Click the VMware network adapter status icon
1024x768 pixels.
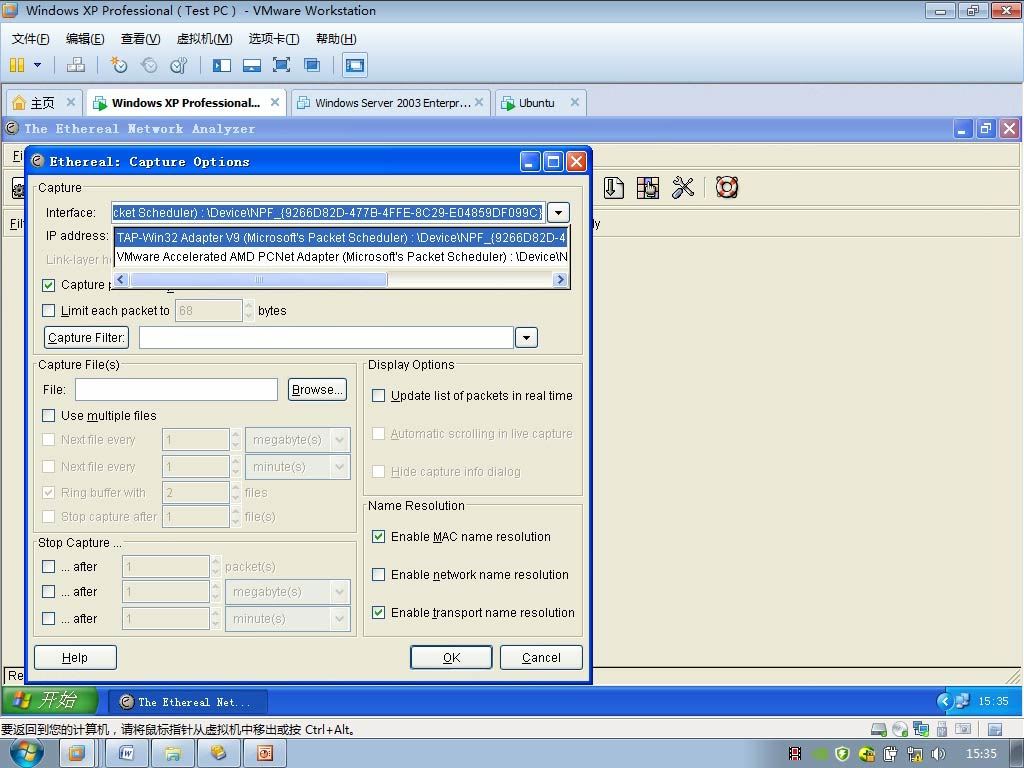pos(921,729)
